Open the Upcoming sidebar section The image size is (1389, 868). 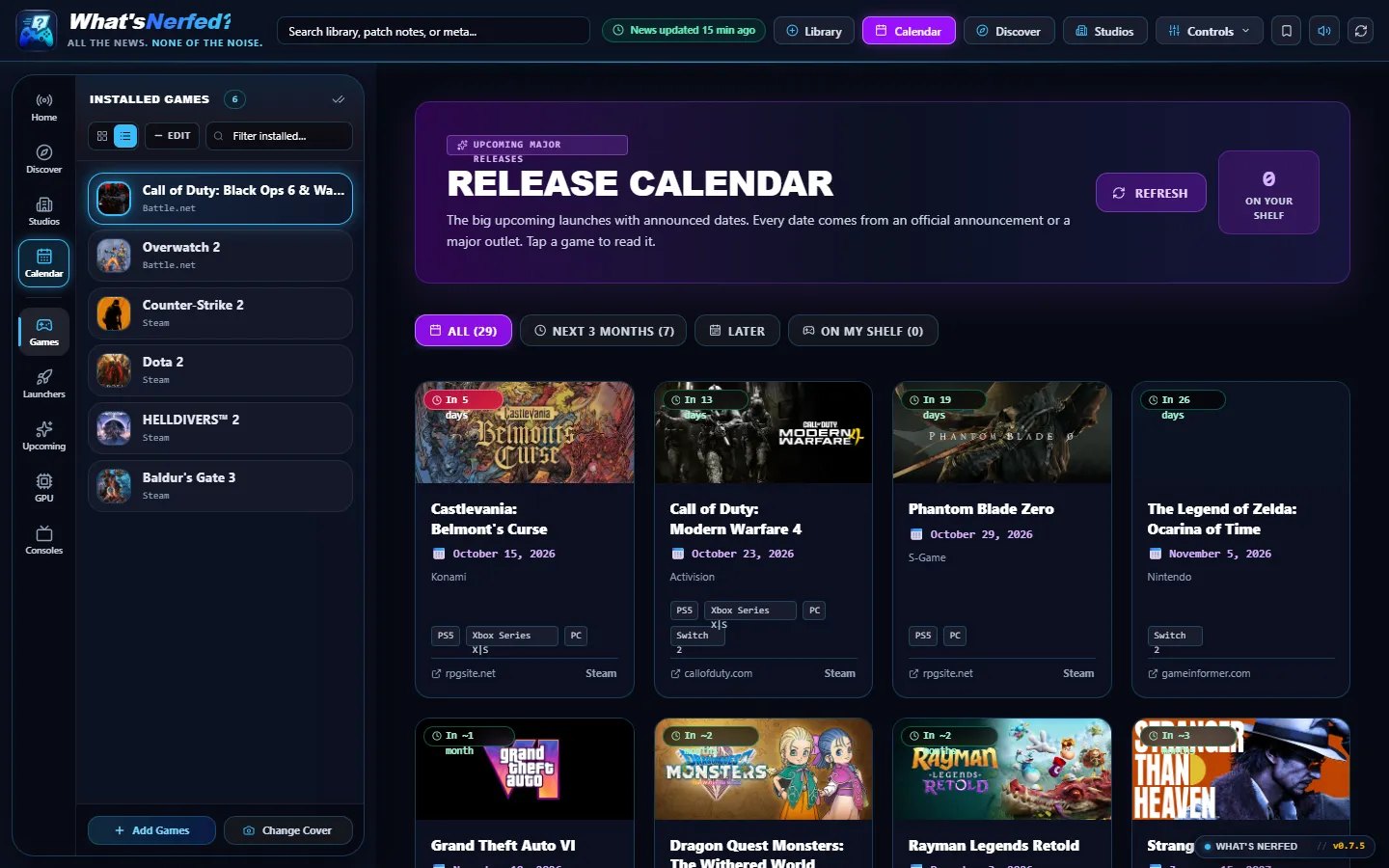pos(43,436)
